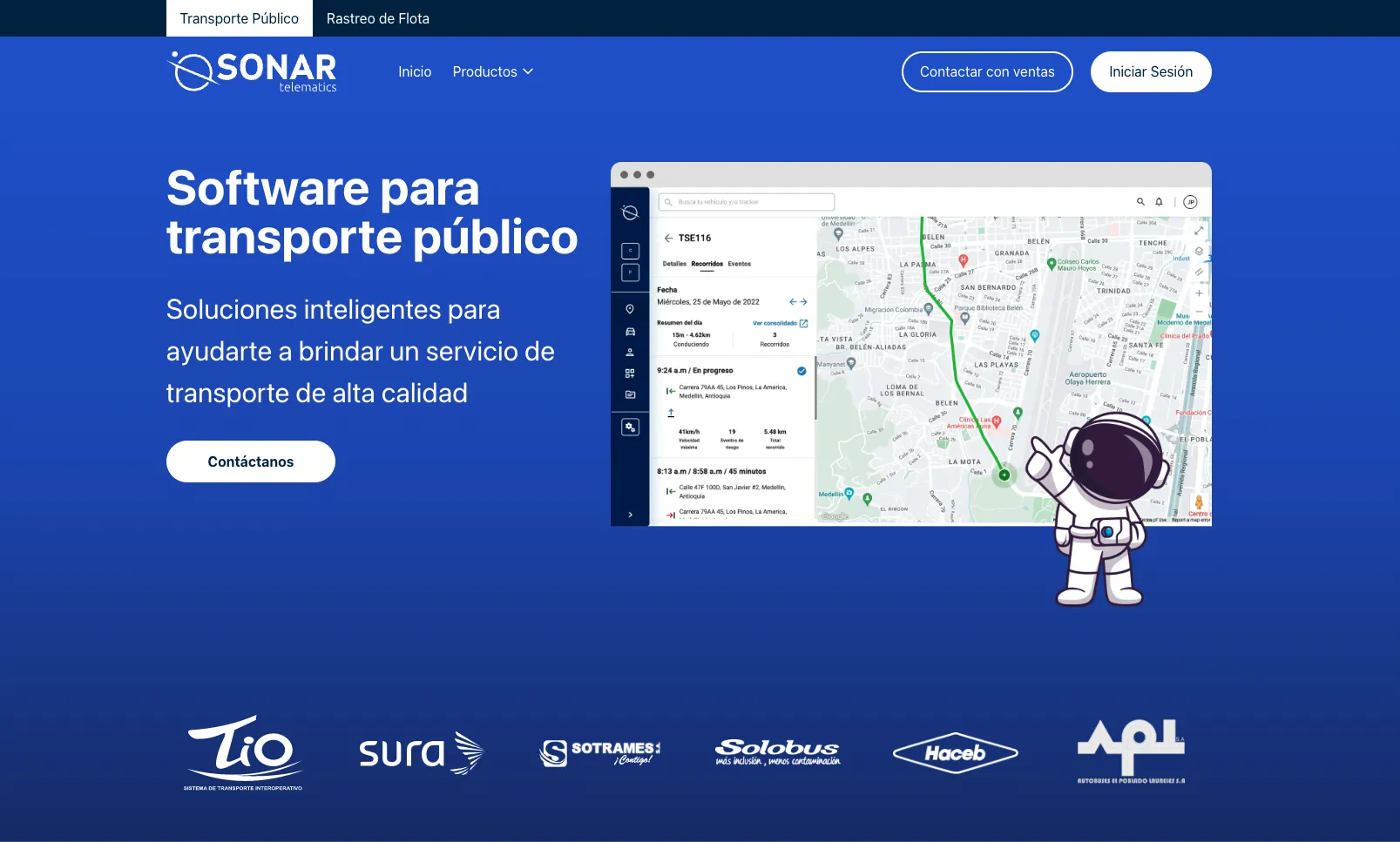The image size is (1400, 842).
Task: Click the Sonar planet icon in sidebar
Action: click(x=630, y=212)
